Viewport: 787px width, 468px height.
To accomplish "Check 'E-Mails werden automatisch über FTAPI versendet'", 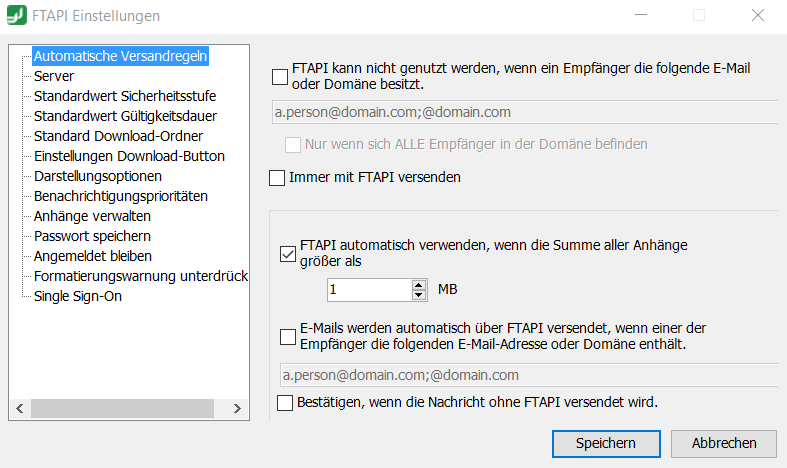I will pos(288,337).
